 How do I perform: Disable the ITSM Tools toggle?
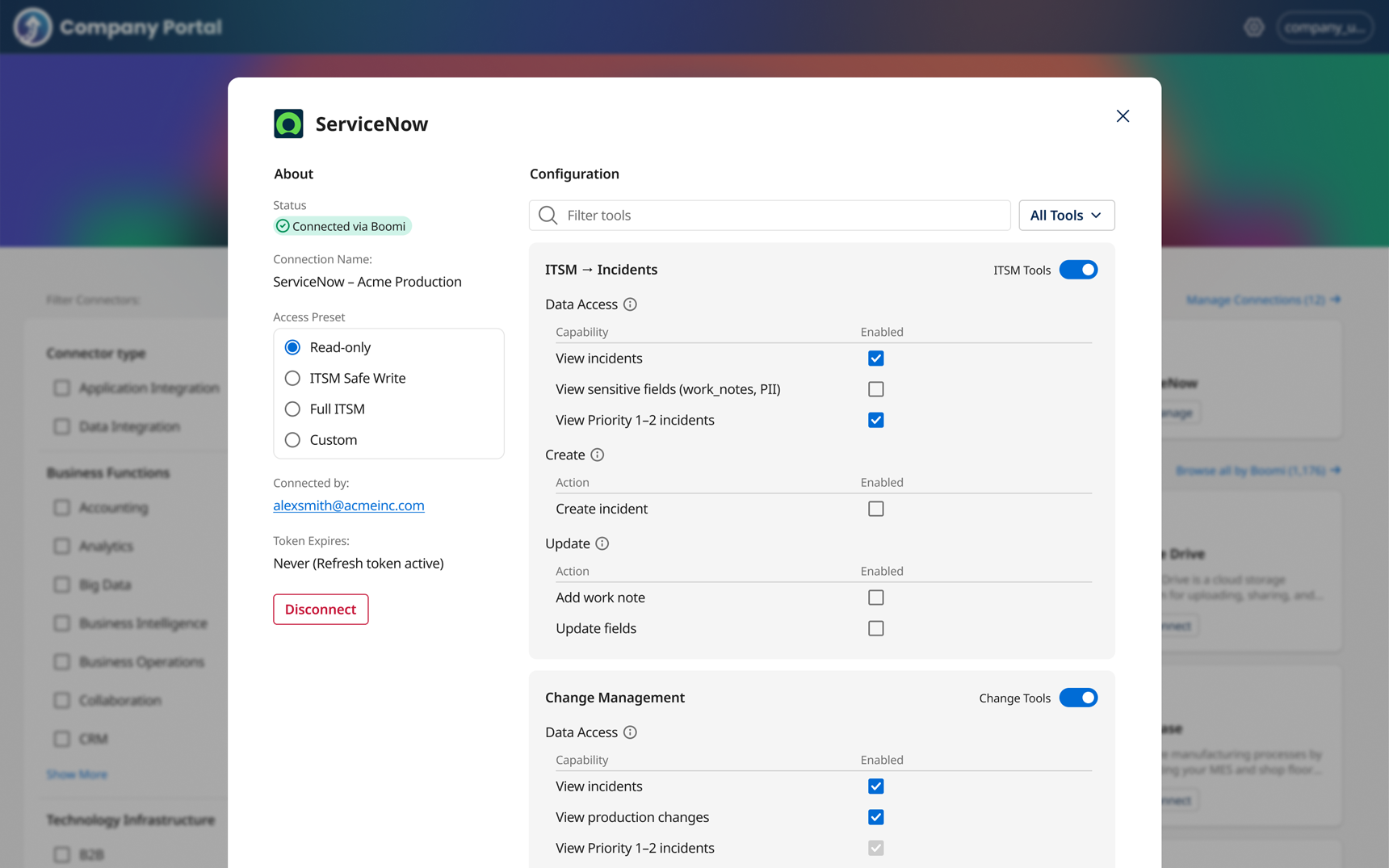pyautogui.click(x=1079, y=270)
